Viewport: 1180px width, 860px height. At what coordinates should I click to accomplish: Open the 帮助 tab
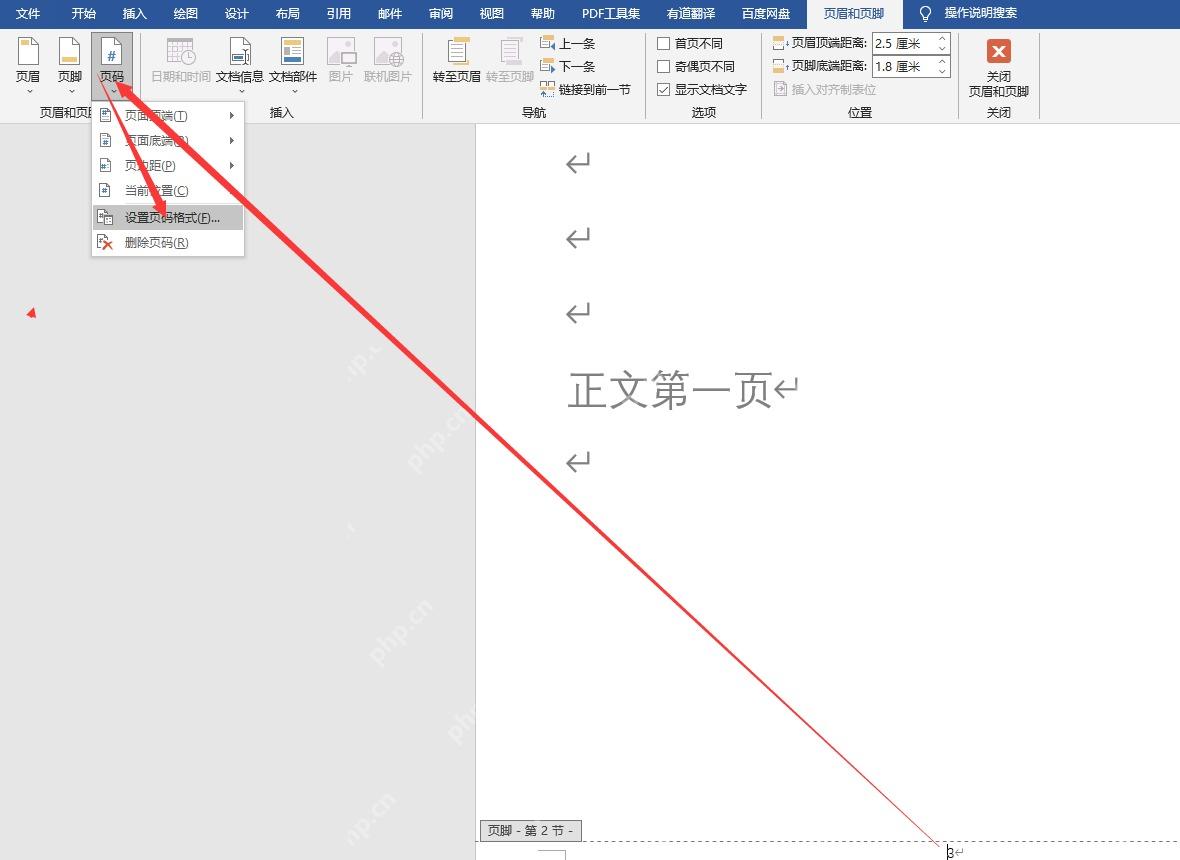[543, 14]
